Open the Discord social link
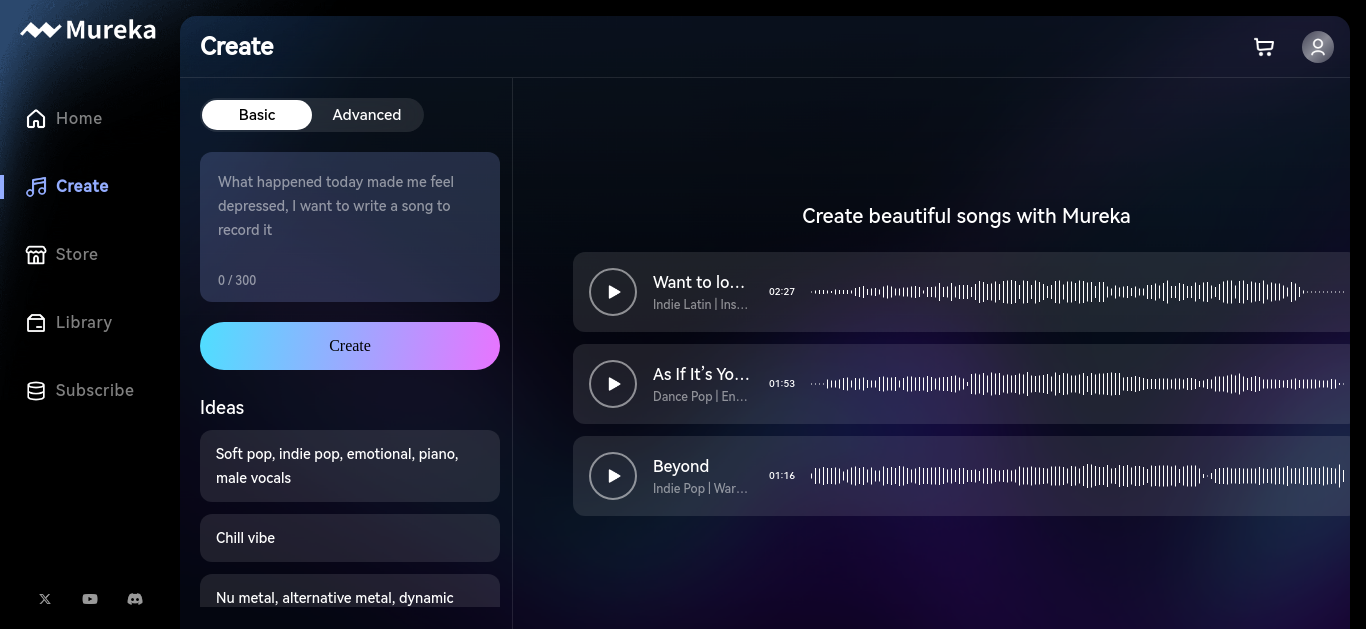Image resolution: width=1366 pixels, height=629 pixels. coord(135,599)
